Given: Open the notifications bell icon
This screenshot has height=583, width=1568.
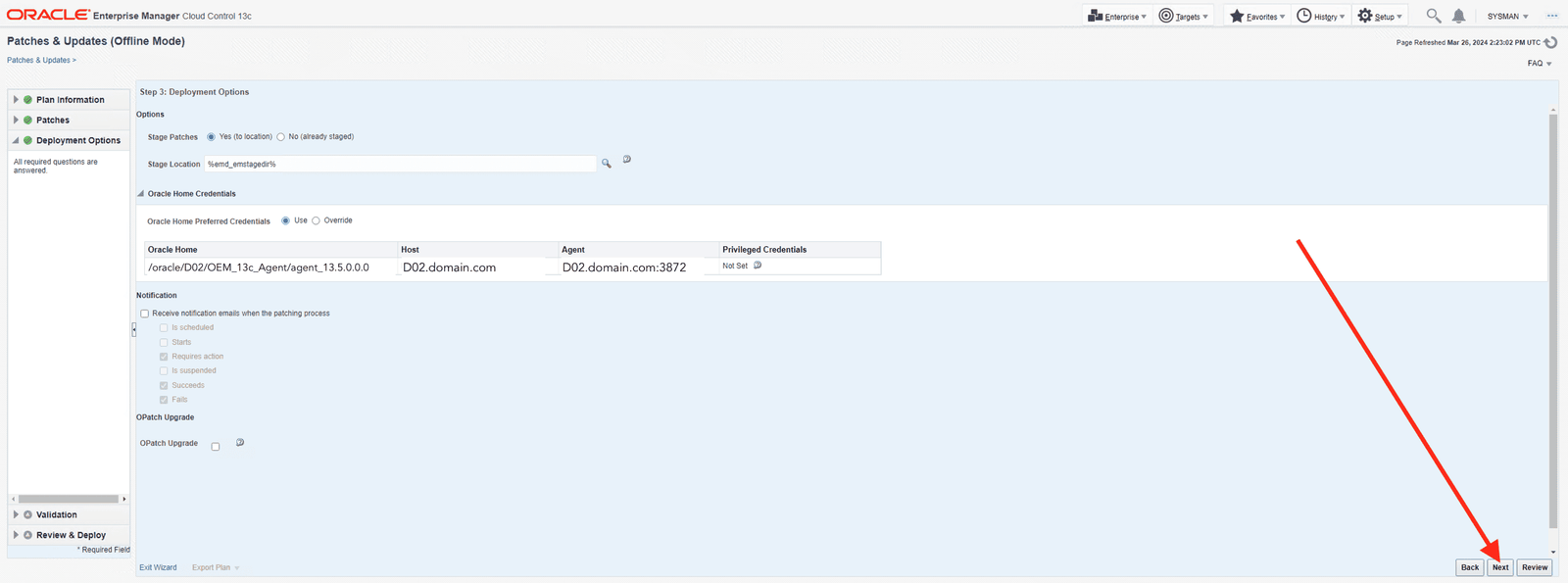Looking at the screenshot, I should (1458, 16).
